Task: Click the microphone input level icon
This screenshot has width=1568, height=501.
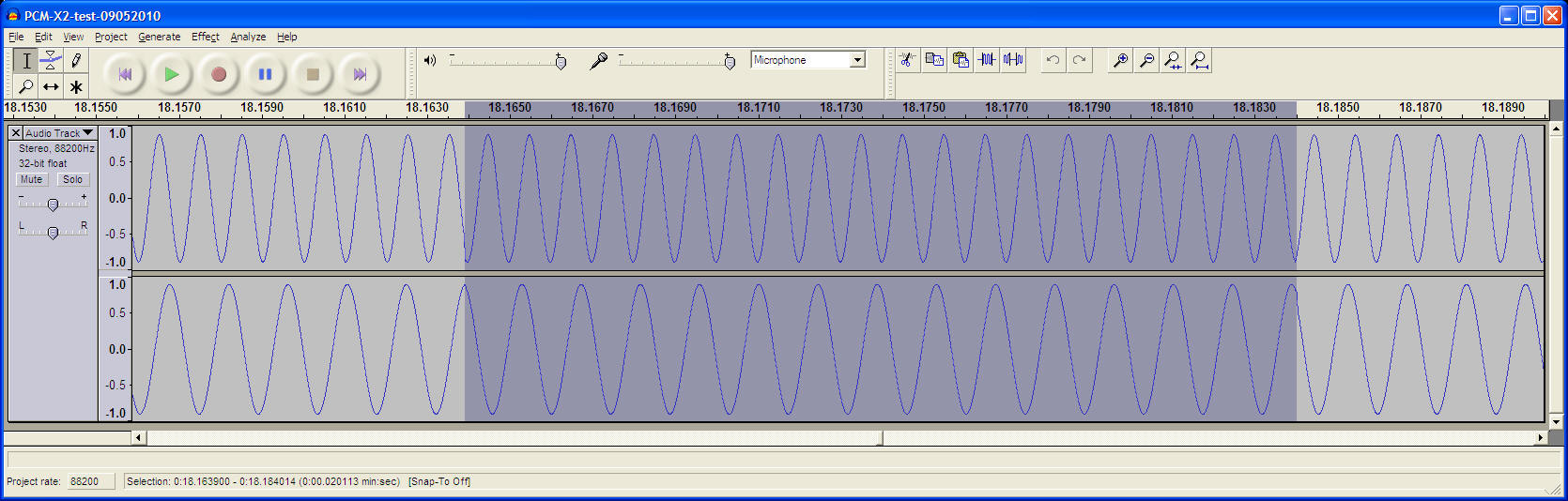Action: tap(598, 61)
